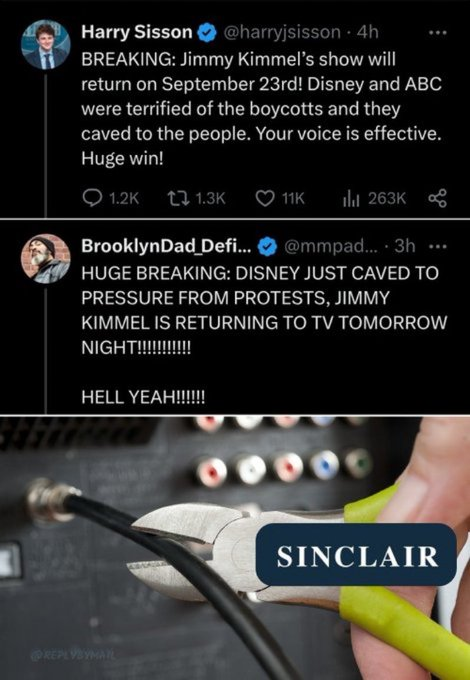Image resolution: width=470 pixels, height=680 pixels.
Task: Open the three-dot menu on Harry Sisson's tweet
Action: (x=438, y=33)
